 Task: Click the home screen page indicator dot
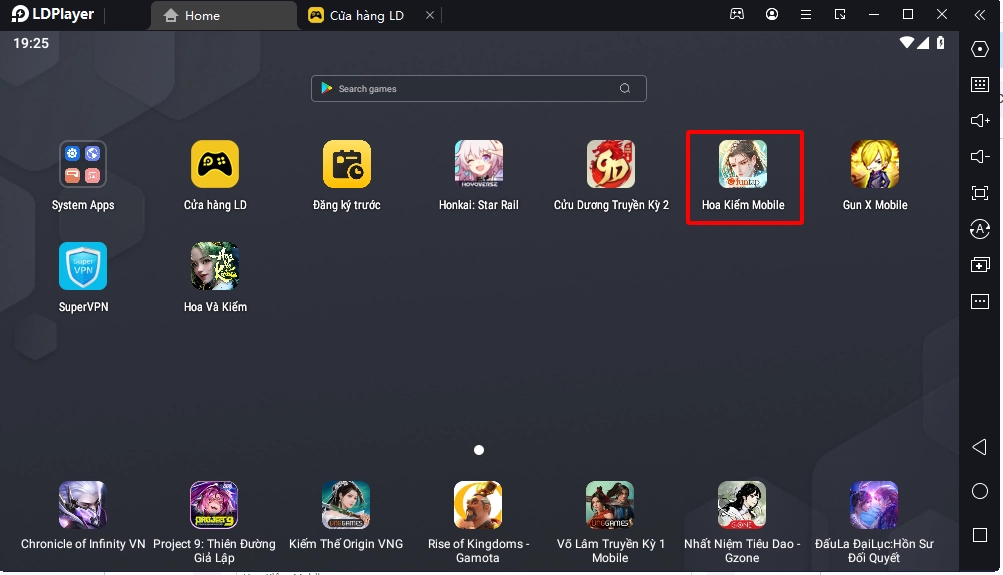click(x=478, y=450)
